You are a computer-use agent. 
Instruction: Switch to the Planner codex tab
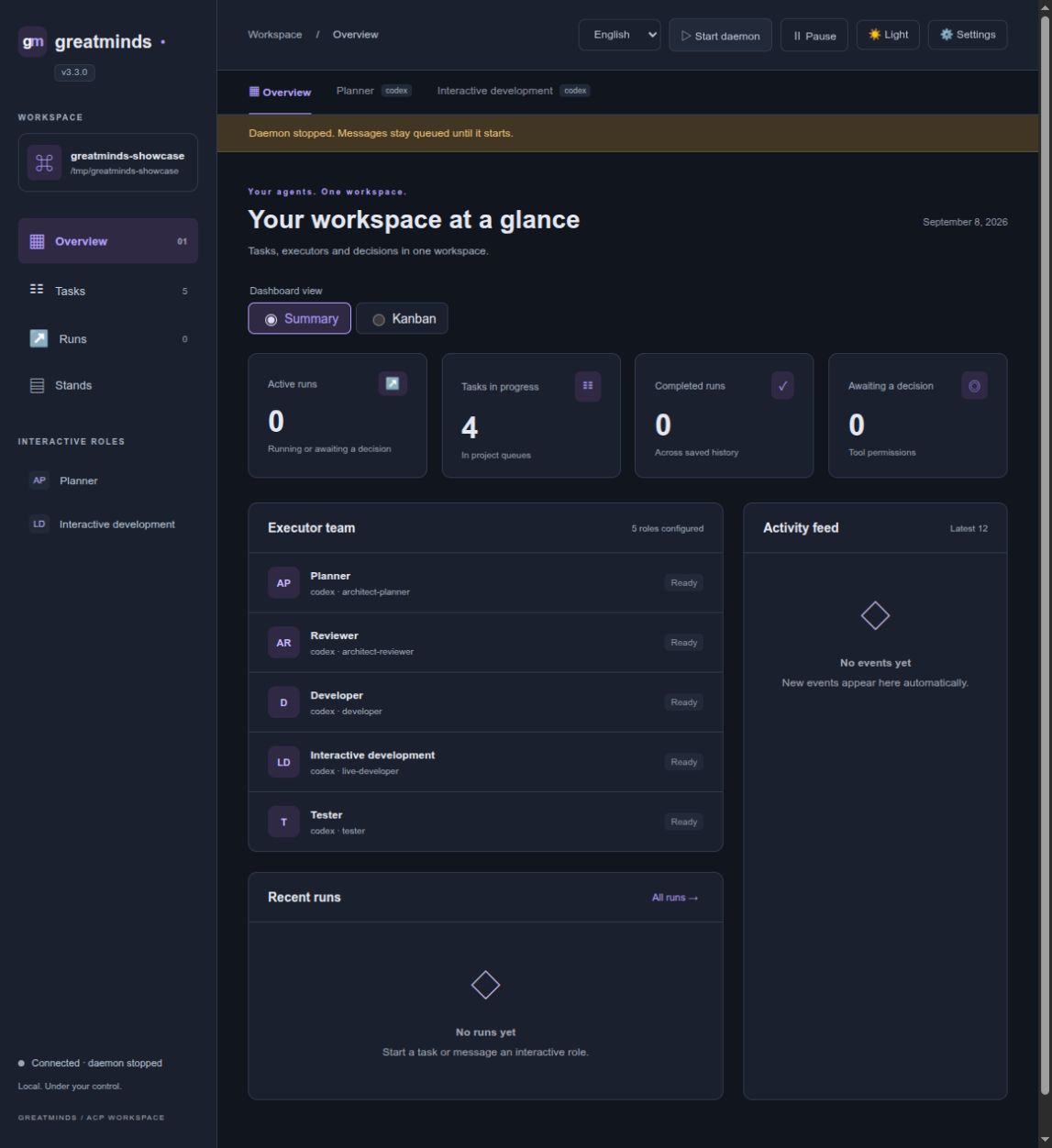373,91
